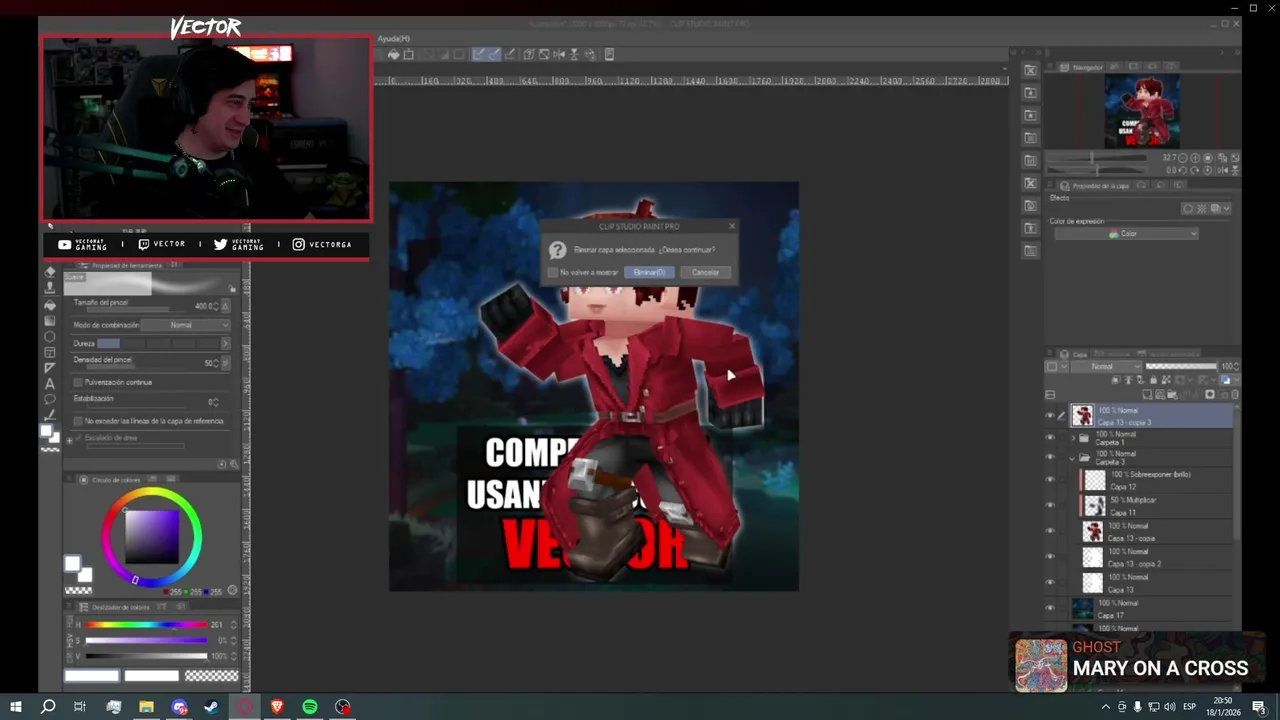Viewport: 1280px width, 720px height.
Task: Click the Dureza arrow button
Action: click(x=225, y=343)
